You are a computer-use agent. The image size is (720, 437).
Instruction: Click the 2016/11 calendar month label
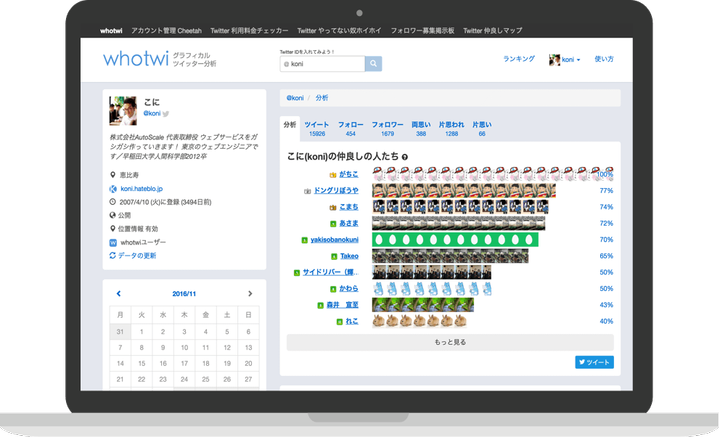(x=184, y=294)
